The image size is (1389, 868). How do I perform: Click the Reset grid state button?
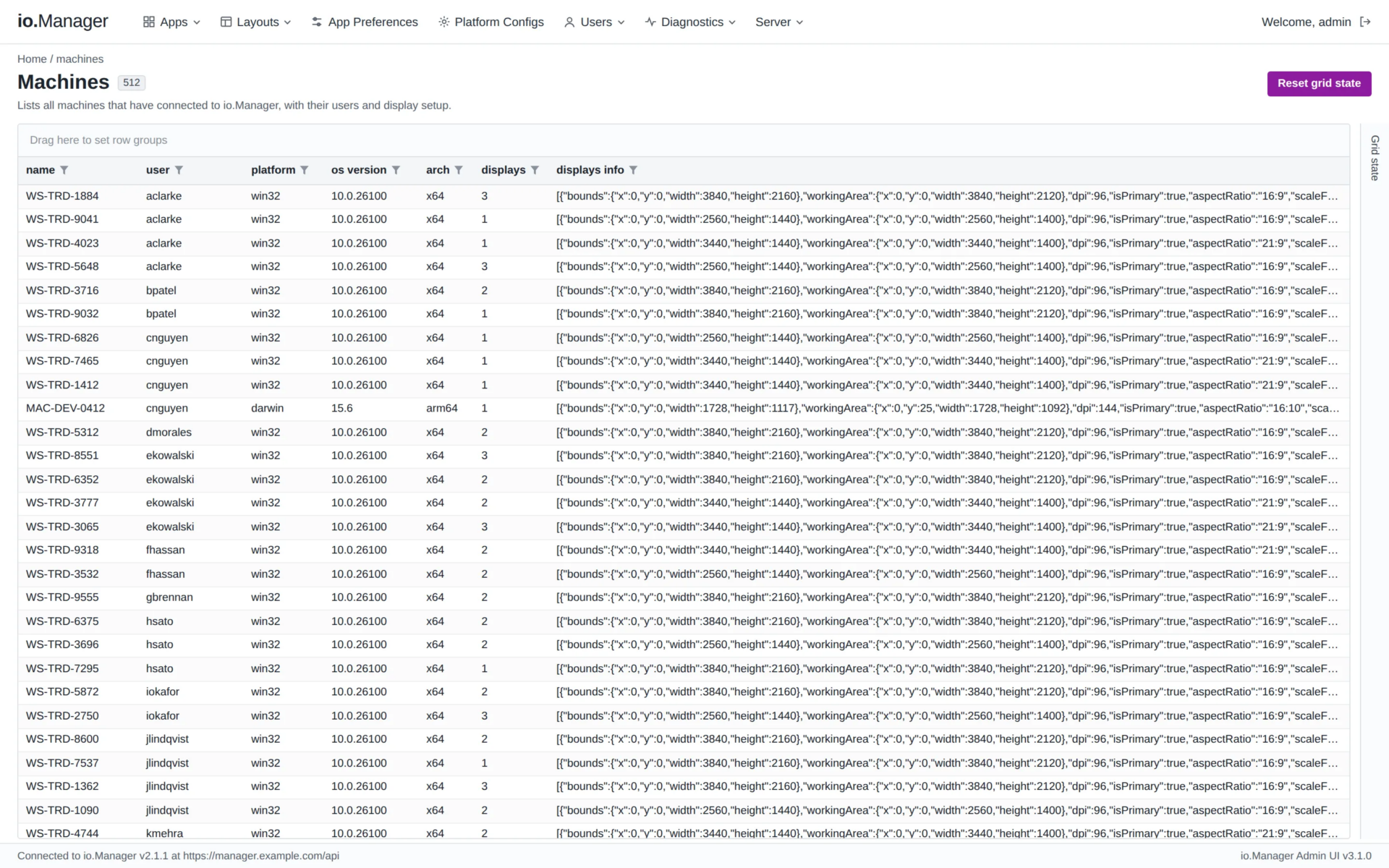coord(1319,83)
